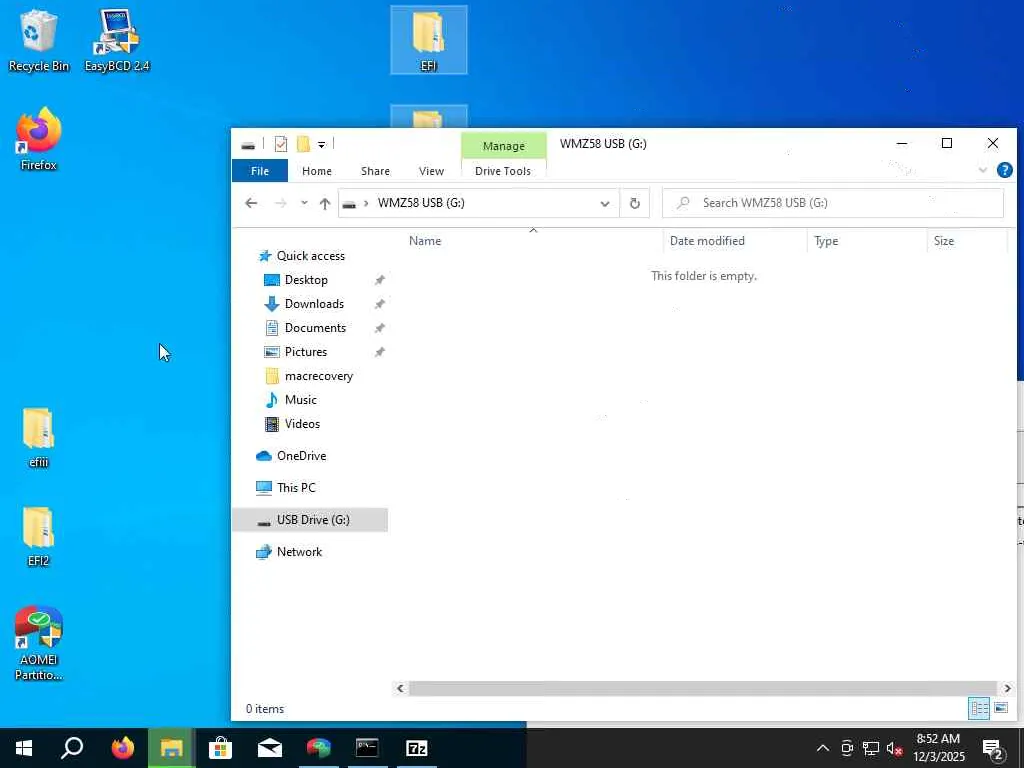
Task: Open Command Prompt taskbar icon
Action: point(367,748)
